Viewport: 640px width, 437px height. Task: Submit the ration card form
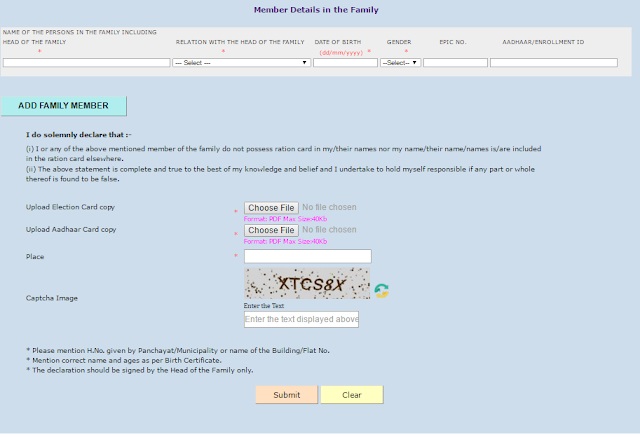(x=287, y=395)
